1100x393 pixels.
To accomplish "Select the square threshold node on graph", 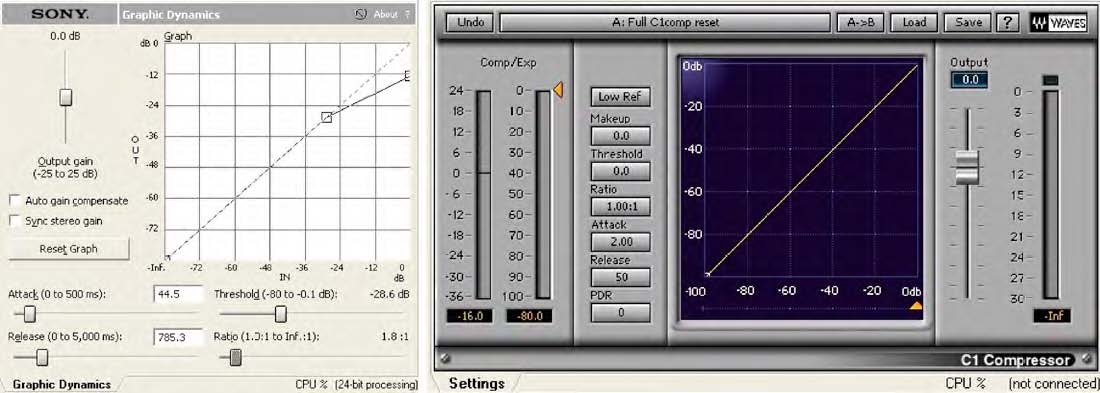I will tap(326, 117).
